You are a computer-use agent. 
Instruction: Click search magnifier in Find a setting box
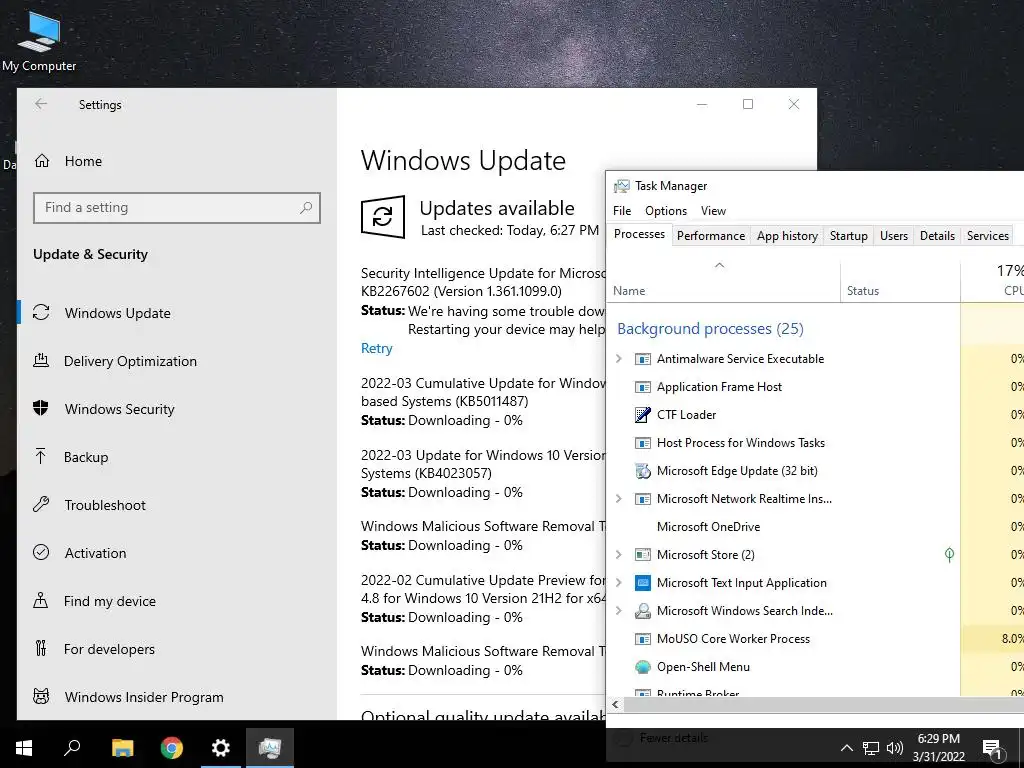tap(306, 208)
